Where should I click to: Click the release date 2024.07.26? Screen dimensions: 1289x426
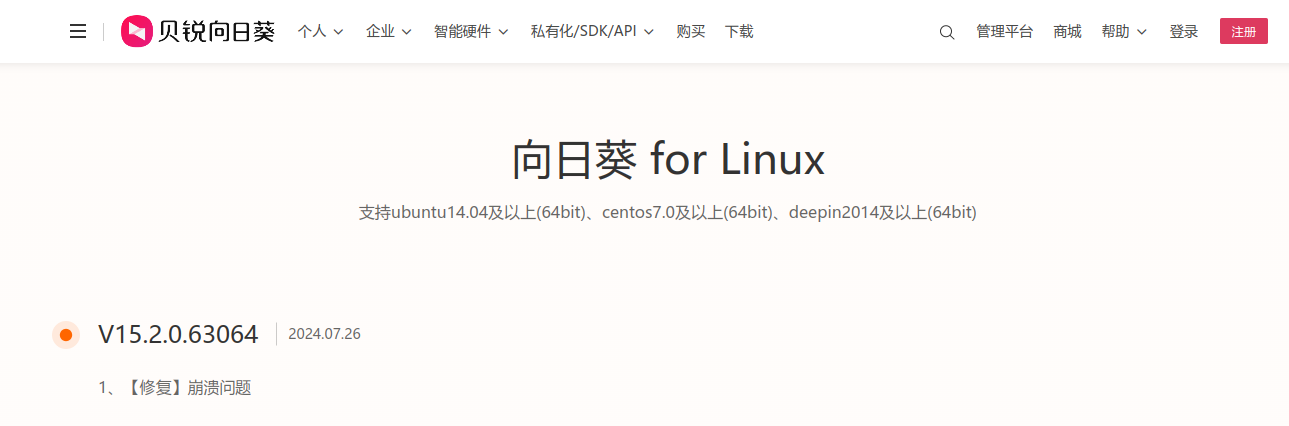pyautogui.click(x=324, y=334)
